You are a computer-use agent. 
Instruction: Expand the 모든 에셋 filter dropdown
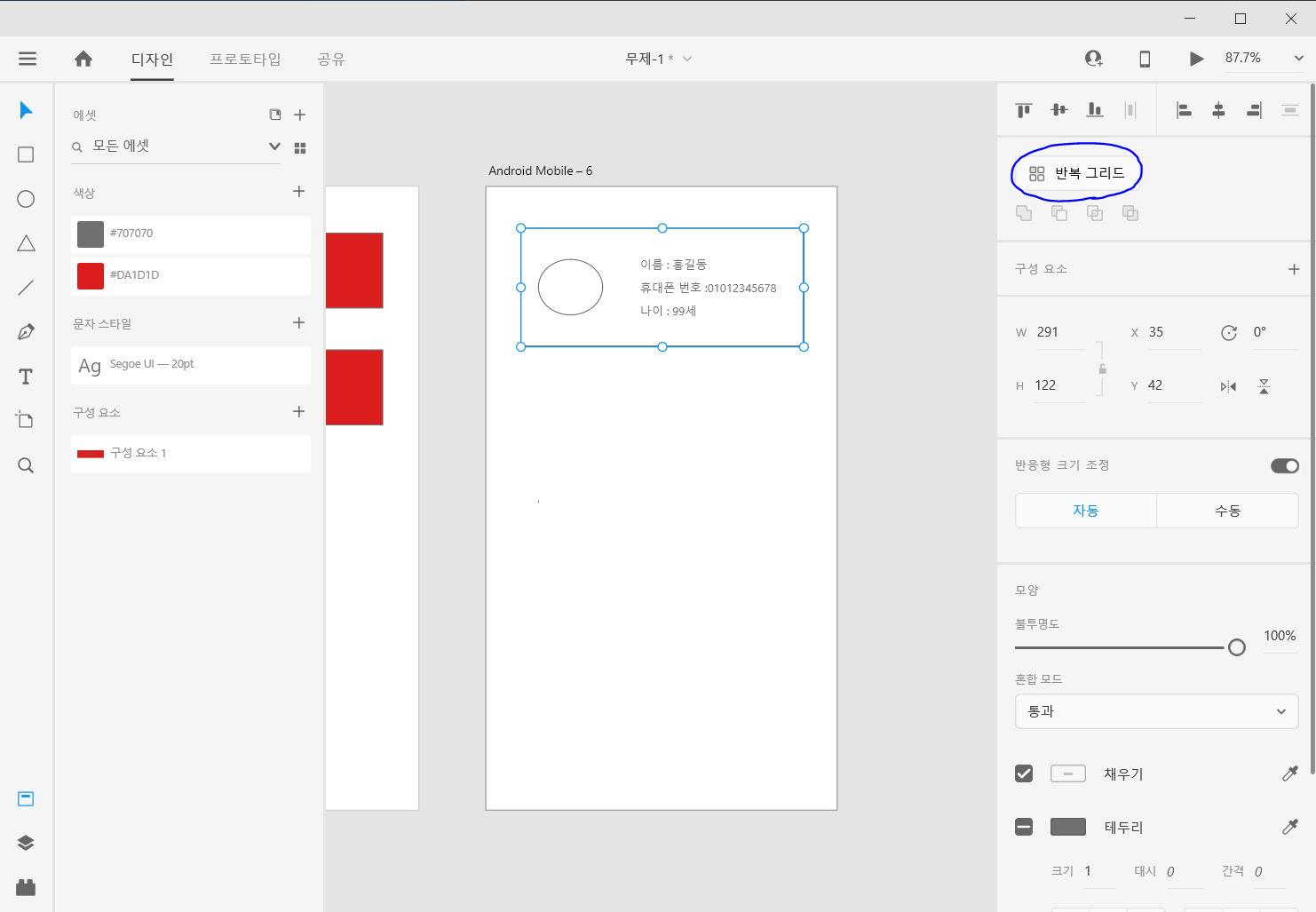(x=274, y=147)
